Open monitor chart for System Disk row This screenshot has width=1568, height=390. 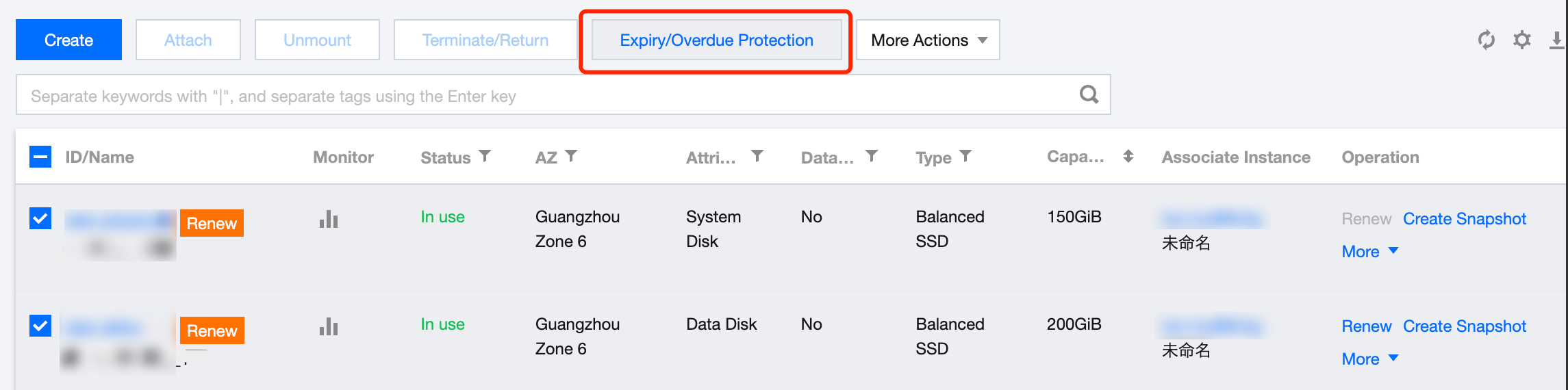(329, 219)
